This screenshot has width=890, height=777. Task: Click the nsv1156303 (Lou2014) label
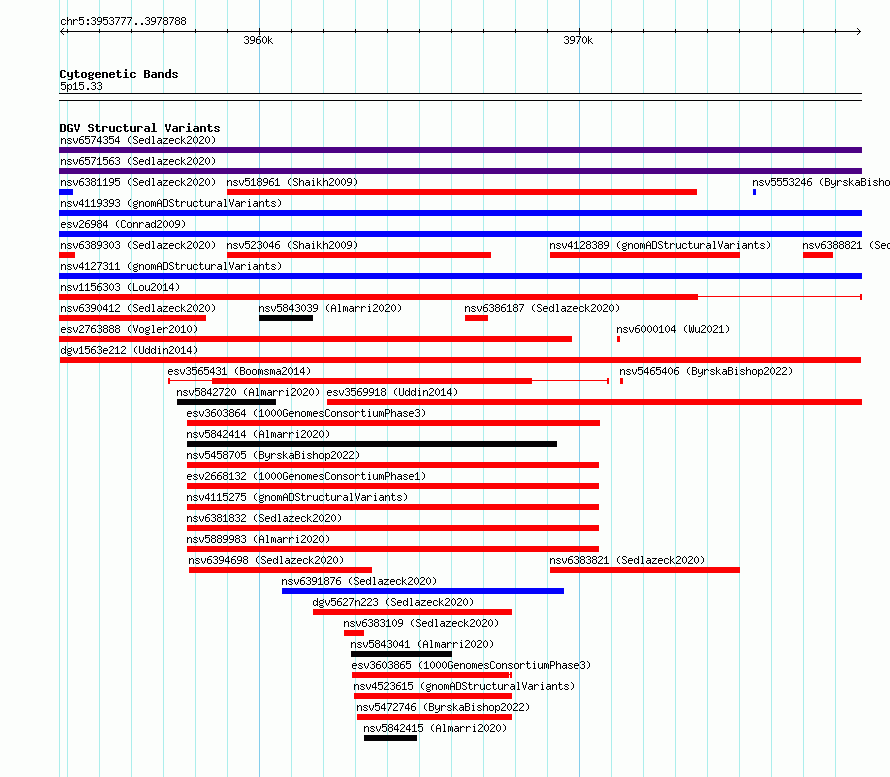tap(120, 287)
